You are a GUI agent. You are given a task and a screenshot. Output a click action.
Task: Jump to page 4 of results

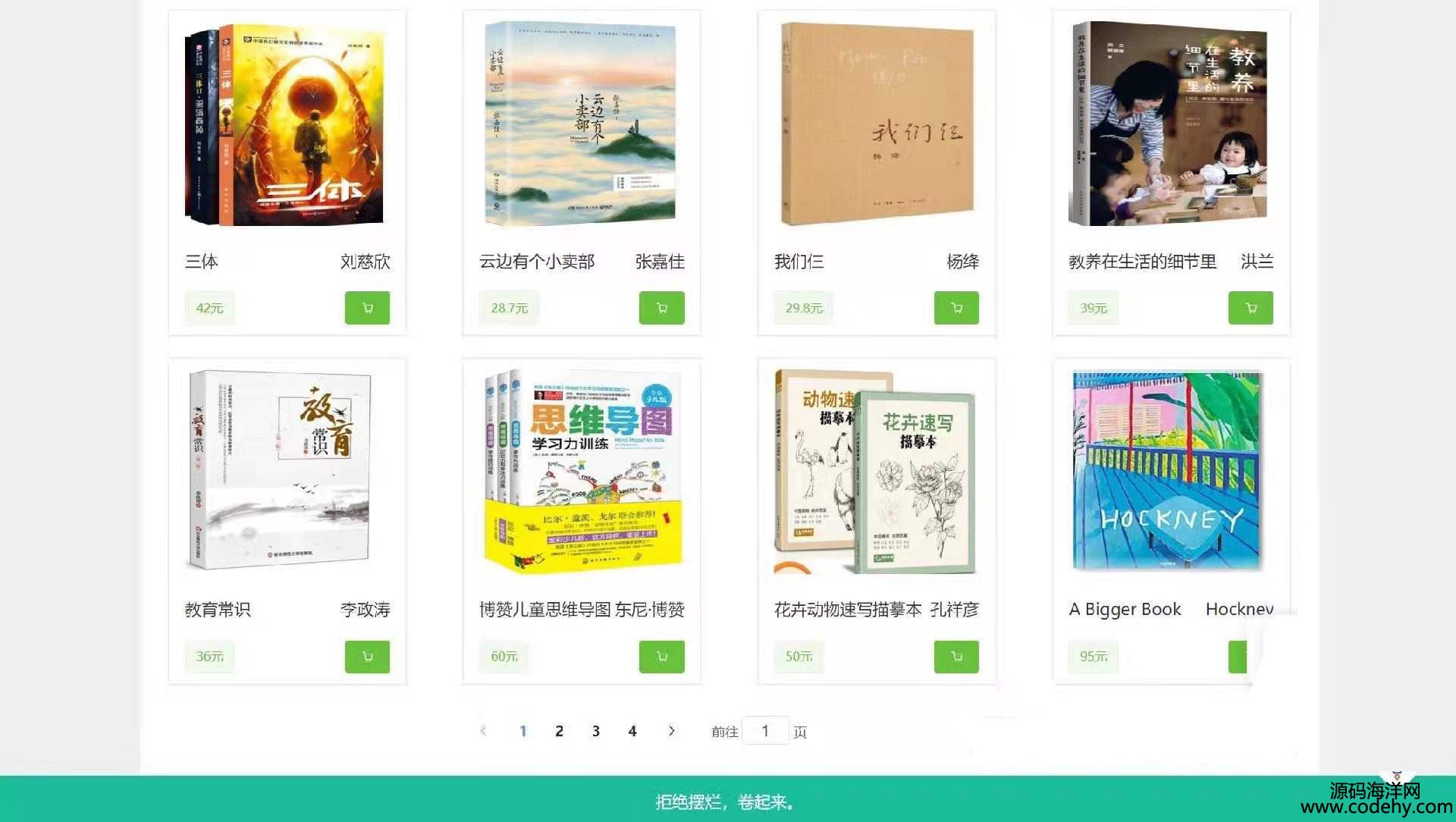tap(632, 731)
